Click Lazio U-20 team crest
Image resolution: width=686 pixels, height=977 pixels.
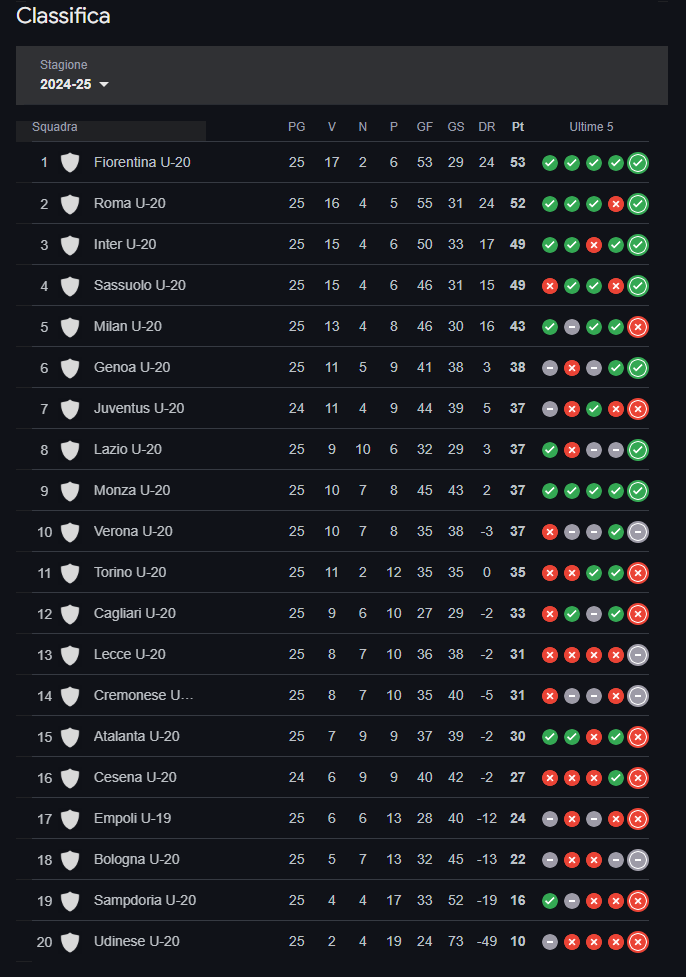[x=70, y=450]
